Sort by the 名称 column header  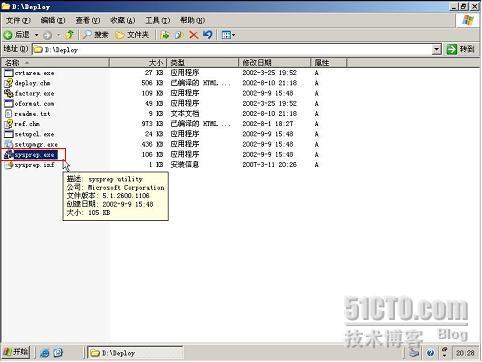tap(55, 62)
